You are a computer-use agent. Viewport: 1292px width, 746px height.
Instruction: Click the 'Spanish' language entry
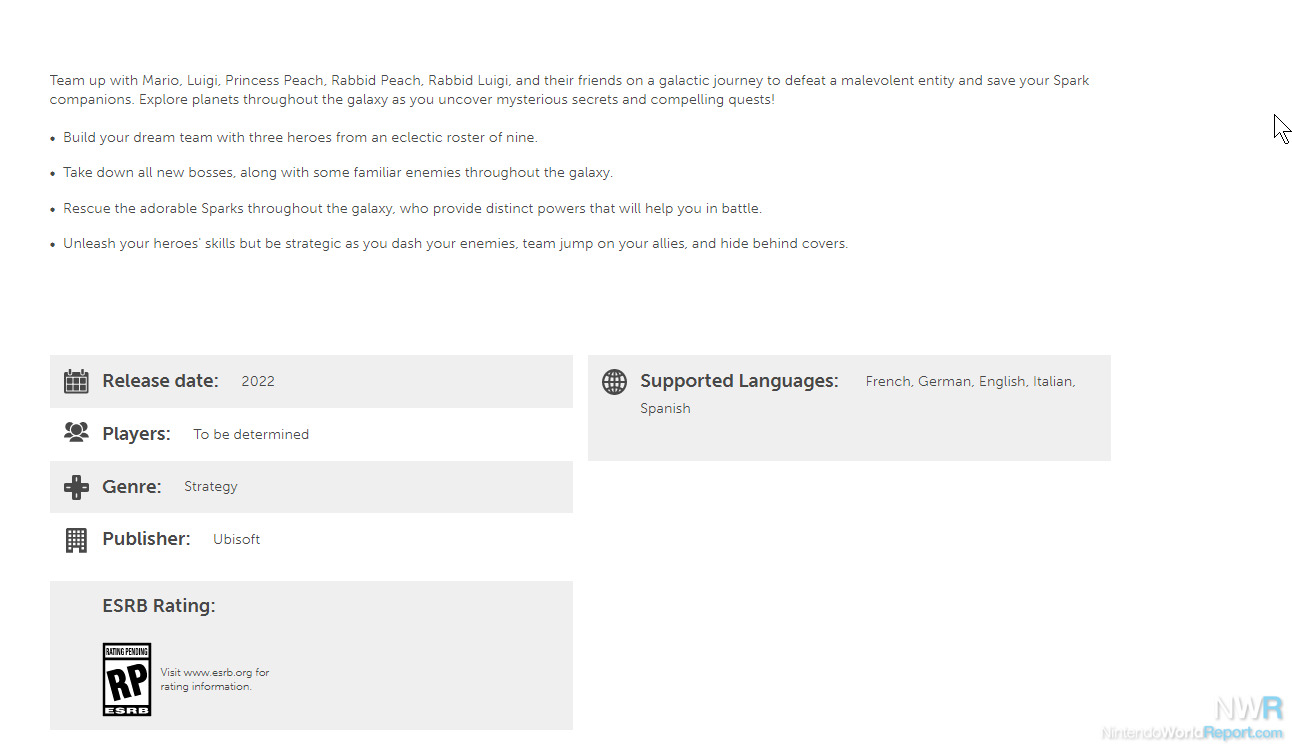[665, 408]
